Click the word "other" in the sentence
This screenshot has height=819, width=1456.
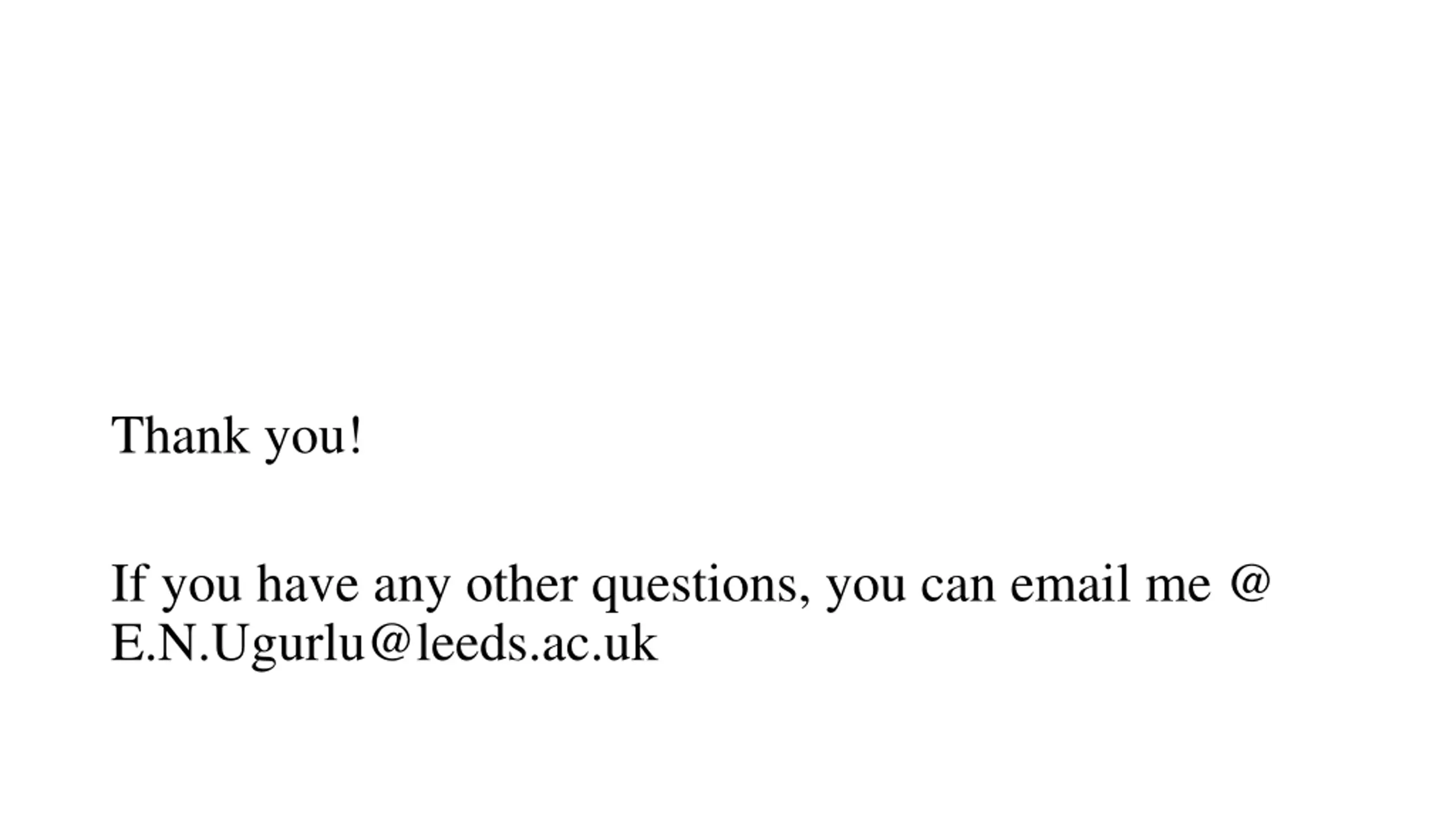coord(522,584)
